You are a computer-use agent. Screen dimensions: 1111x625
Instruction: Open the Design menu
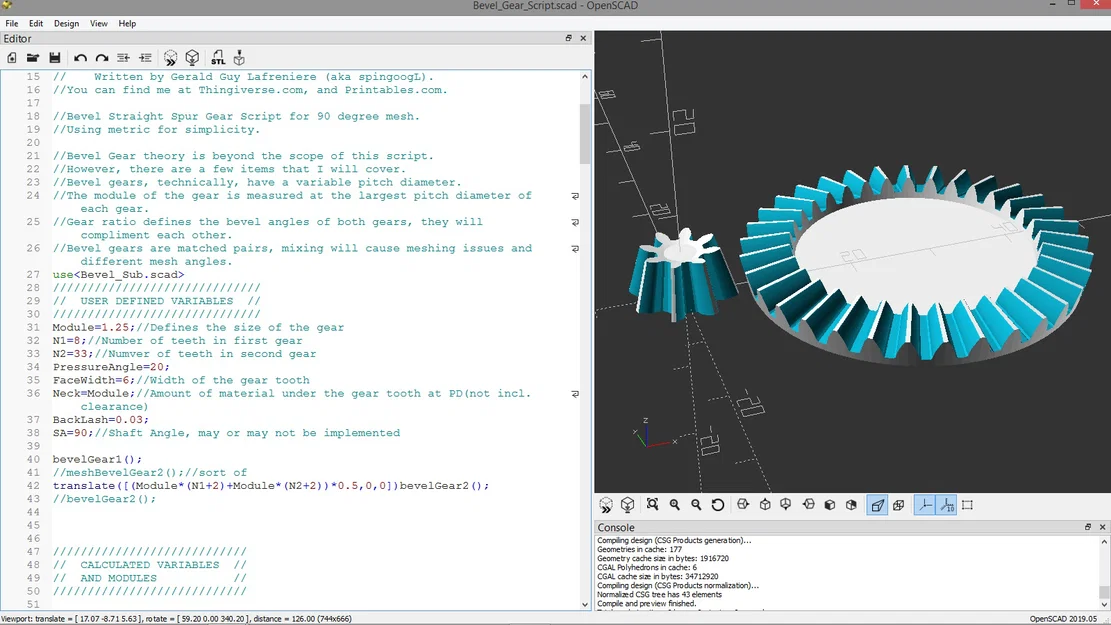[66, 23]
